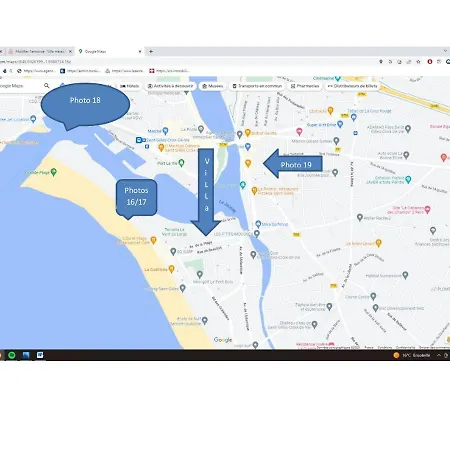450x450 pixels.
Task: Bookmark this page with the star icon
Action: [x=418, y=62]
